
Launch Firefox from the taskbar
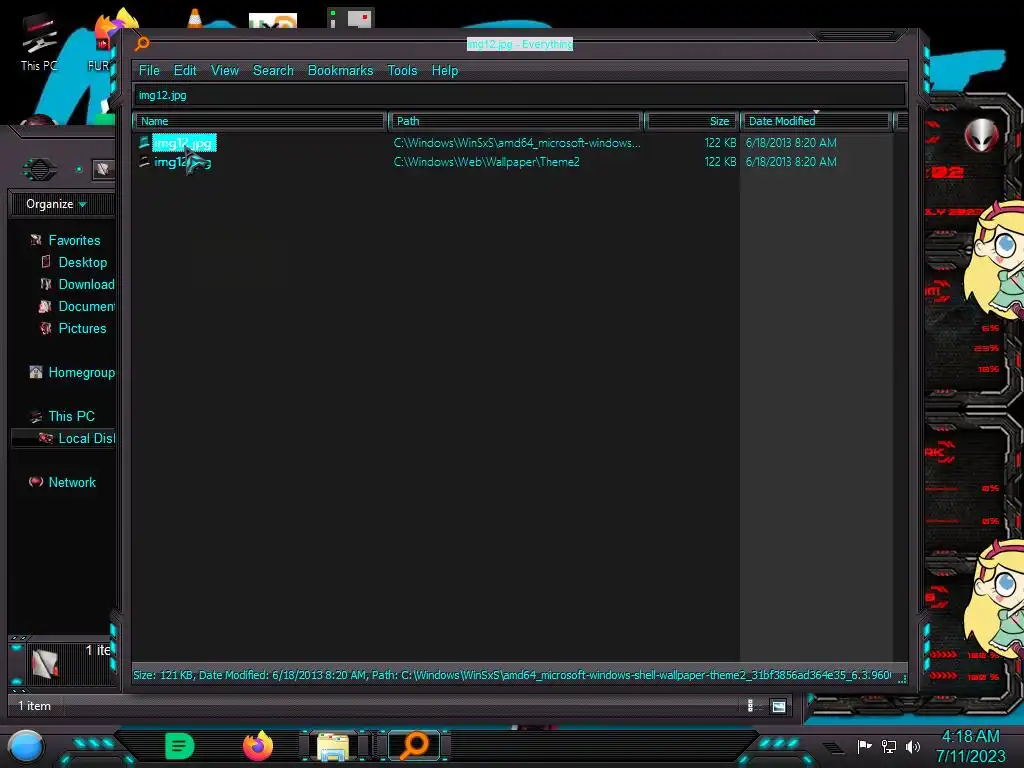click(x=258, y=746)
